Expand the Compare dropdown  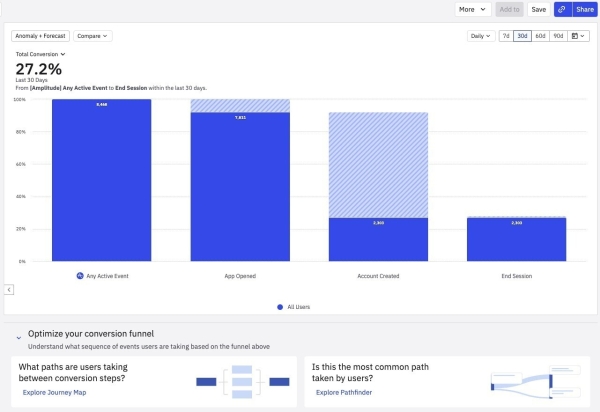(x=92, y=36)
